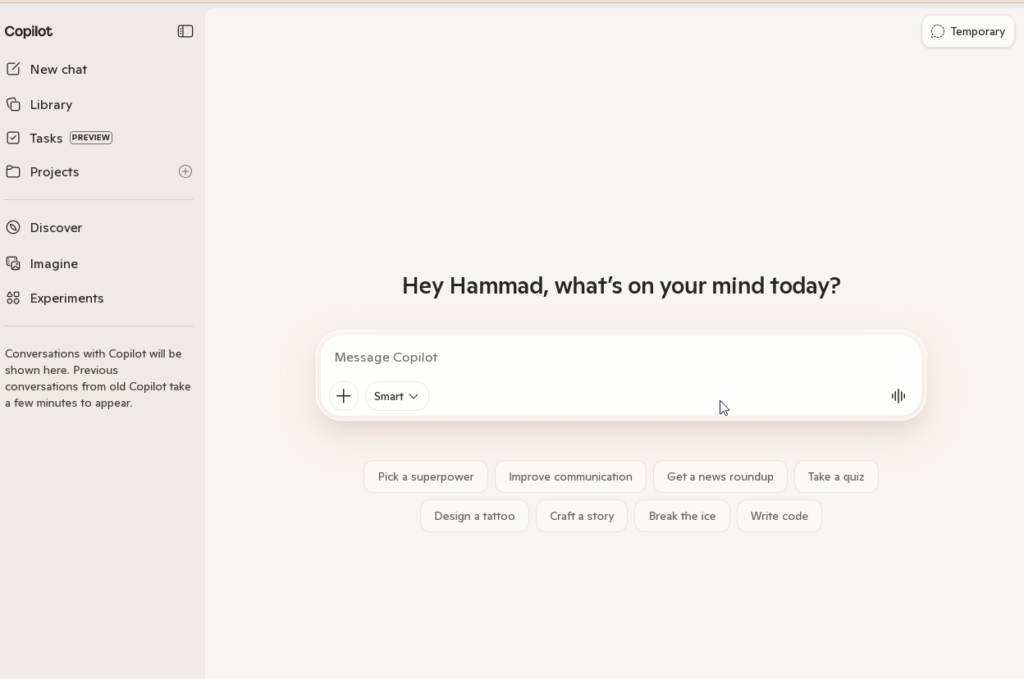Click the 'Conversations with Copilot will be shown here' note
Screen dimensions: 1024x679
[98, 378]
